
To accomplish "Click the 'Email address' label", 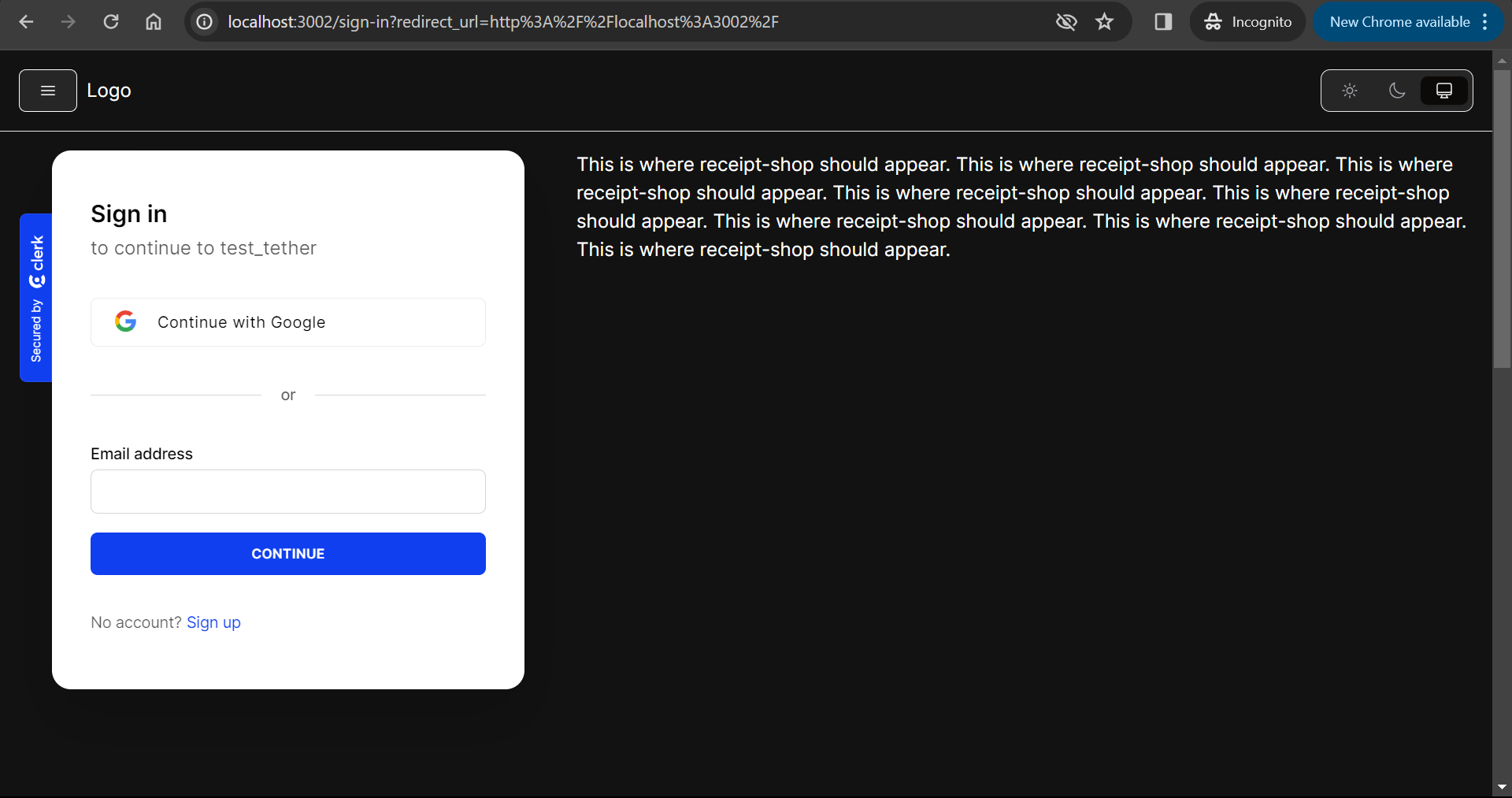I will pyautogui.click(x=142, y=454).
